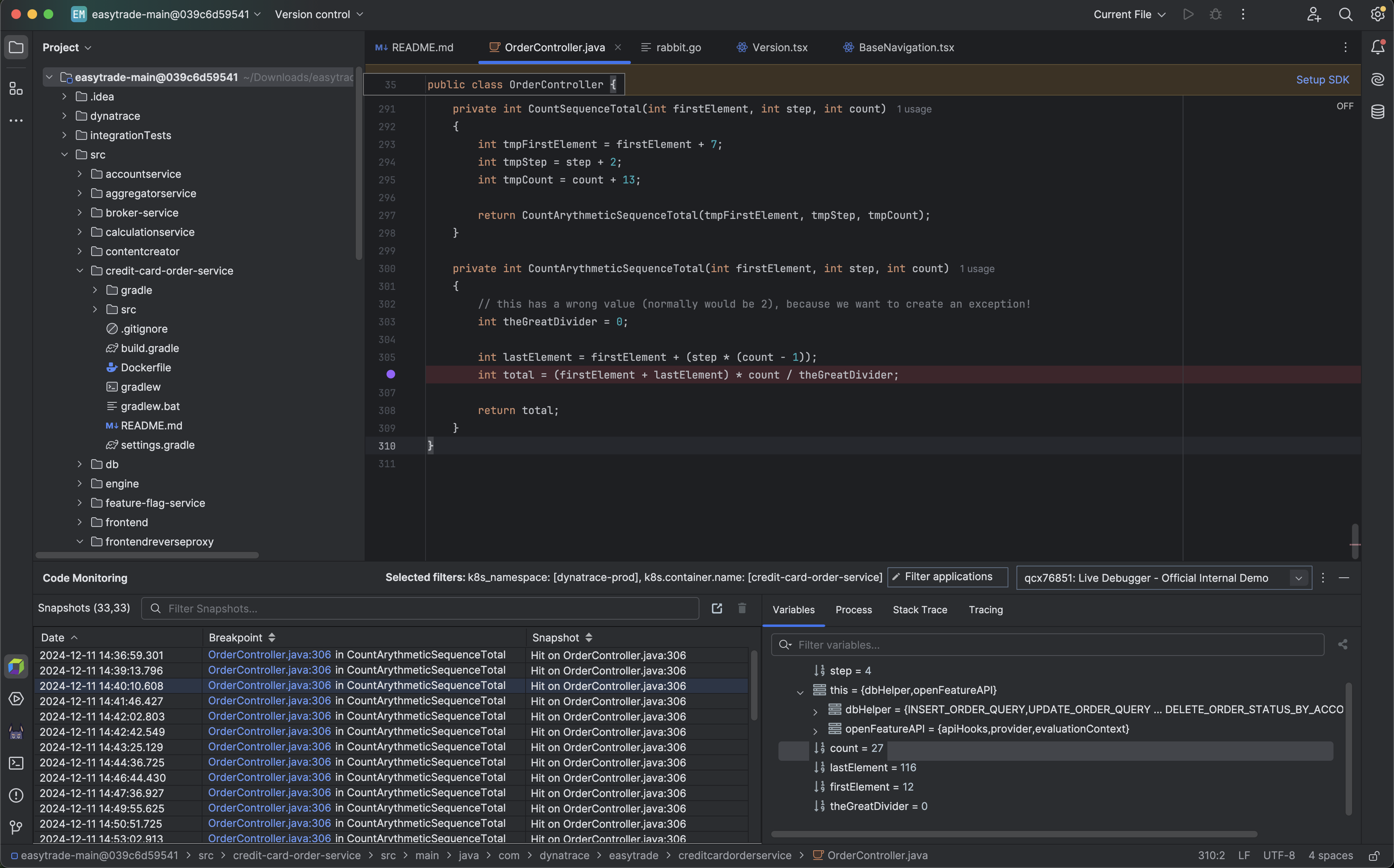The height and width of the screenshot is (868, 1394).
Task: Toggle the breakpoint on line 306
Action: click(391, 374)
